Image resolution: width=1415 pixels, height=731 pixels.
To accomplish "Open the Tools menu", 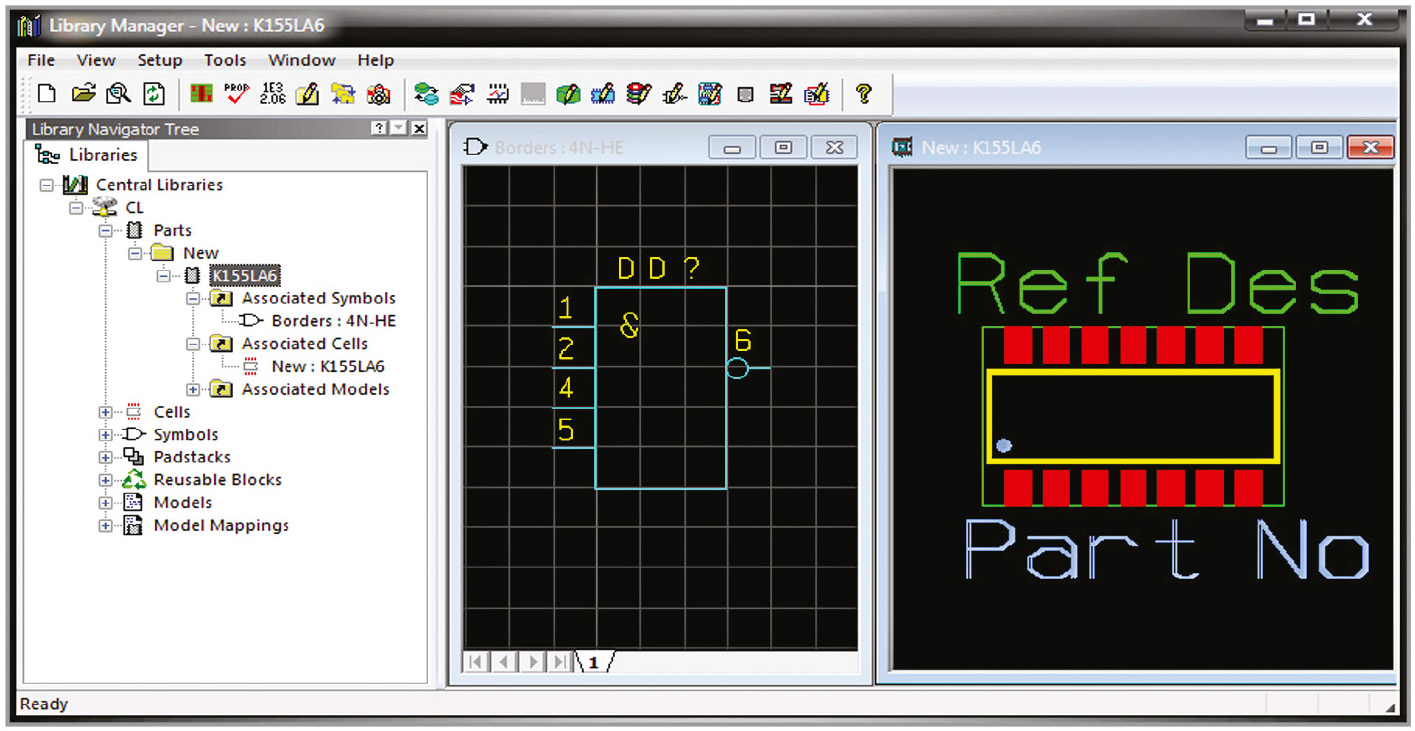I will pos(225,60).
